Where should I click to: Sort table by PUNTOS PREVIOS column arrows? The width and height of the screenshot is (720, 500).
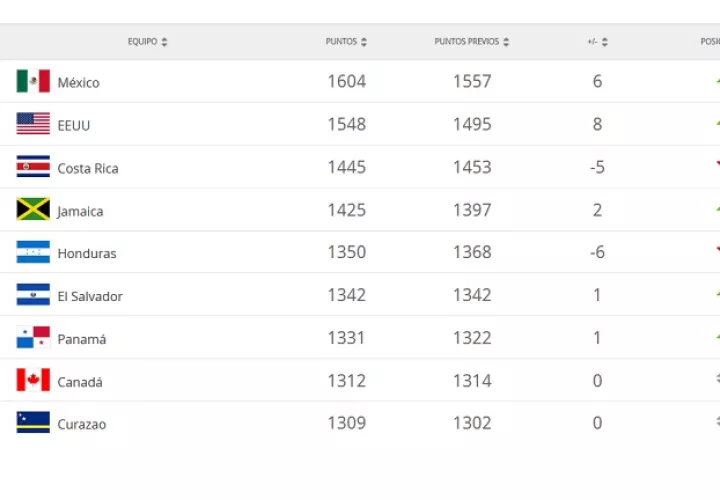coord(506,42)
